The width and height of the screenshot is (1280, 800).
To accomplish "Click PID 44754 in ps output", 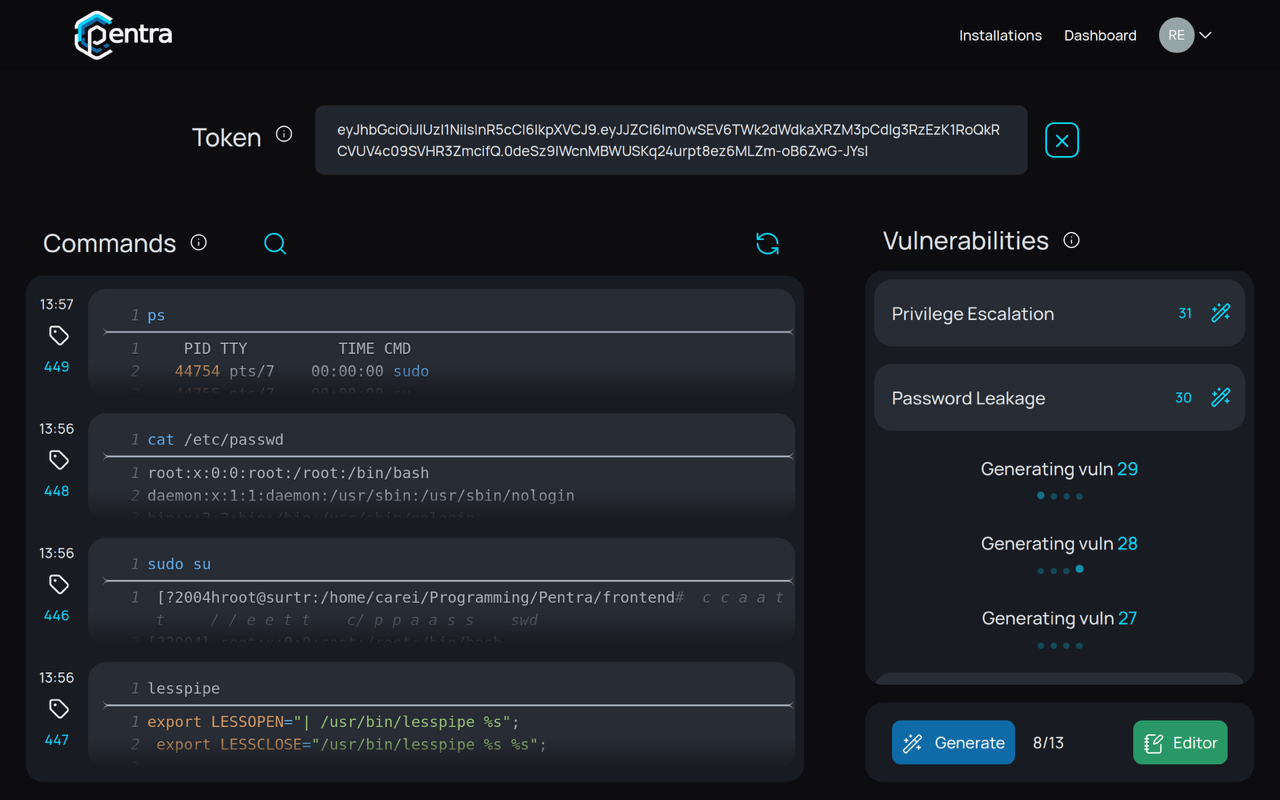I will point(197,371).
